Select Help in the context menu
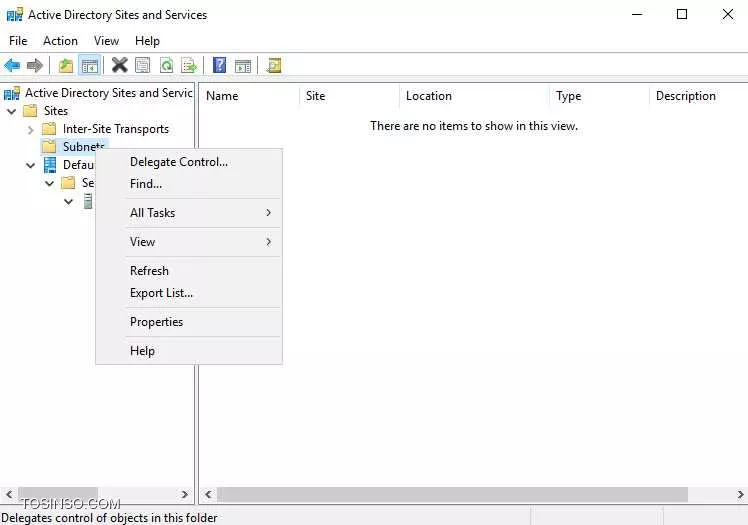 (x=189, y=351)
